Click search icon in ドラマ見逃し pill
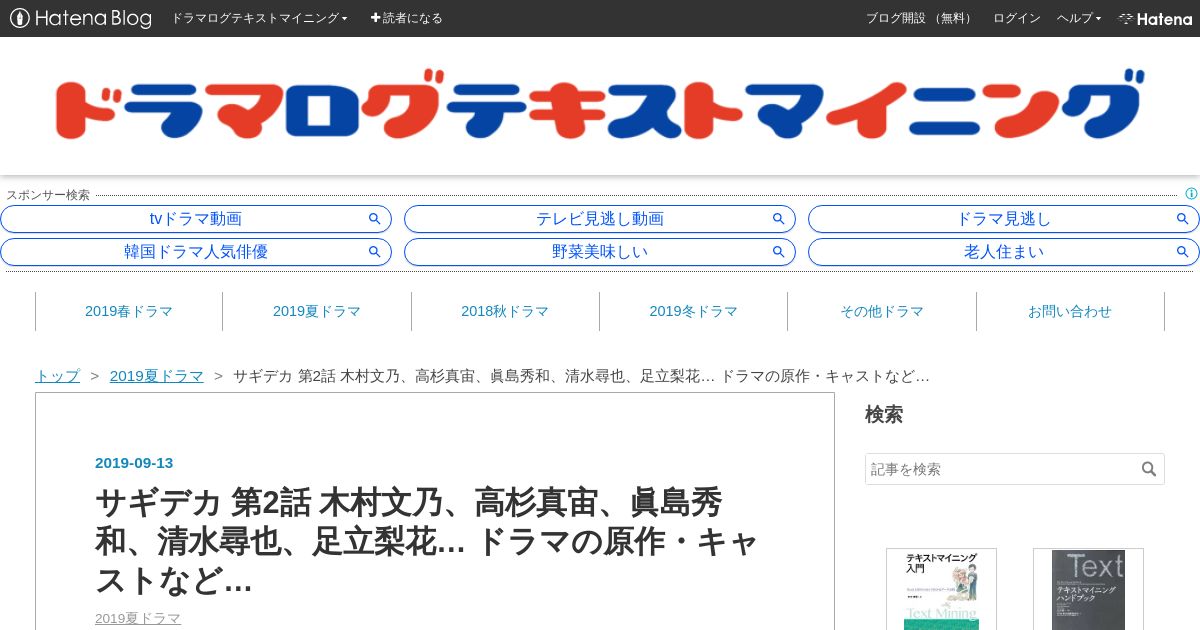1200x630 pixels. pyautogui.click(x=1183, y=219)
